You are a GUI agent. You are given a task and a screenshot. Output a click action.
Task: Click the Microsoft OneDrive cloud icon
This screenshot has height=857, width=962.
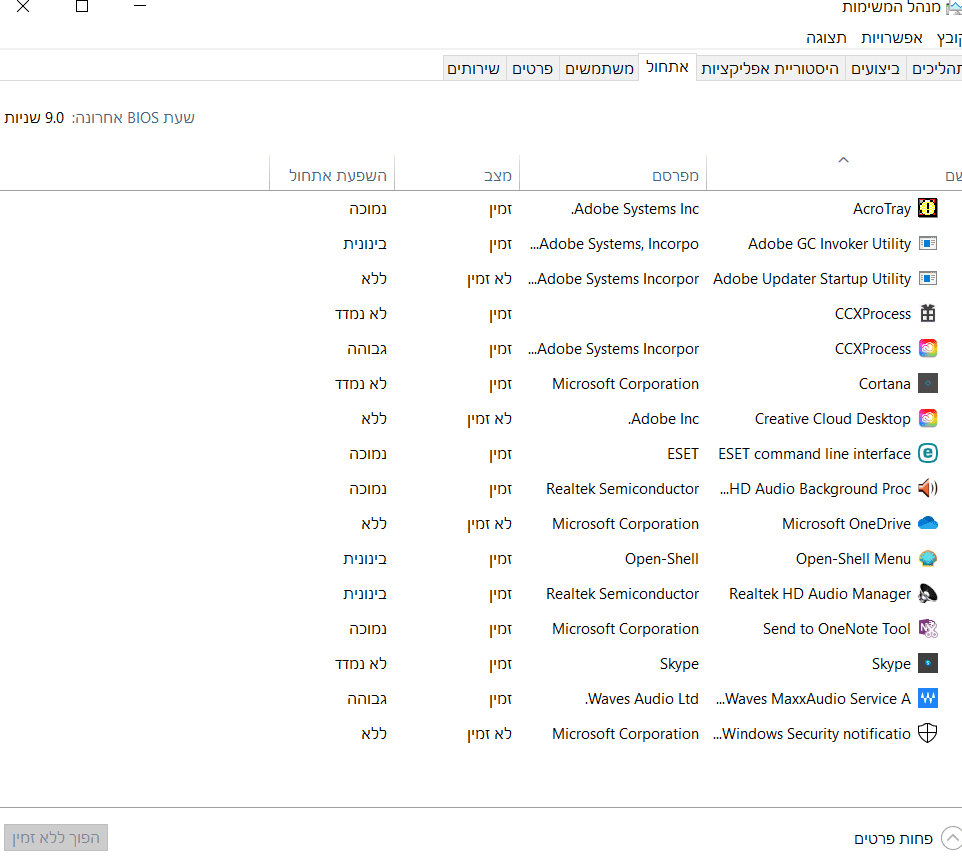[x=927, y=523]
